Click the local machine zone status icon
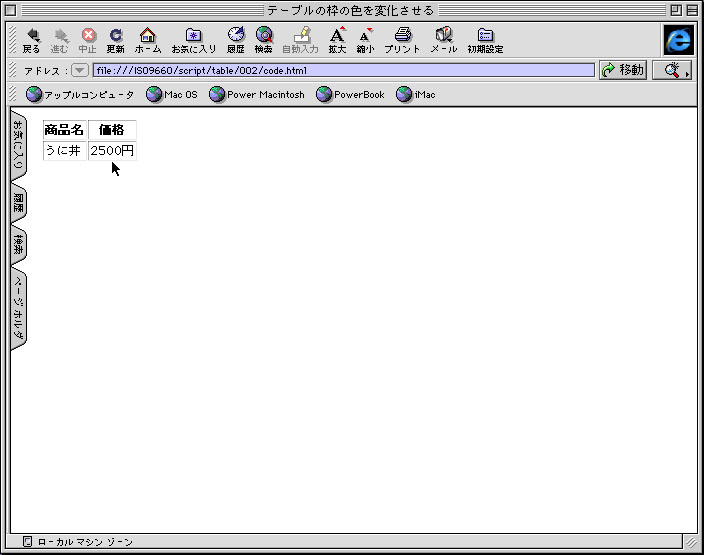 pos(27,542)
